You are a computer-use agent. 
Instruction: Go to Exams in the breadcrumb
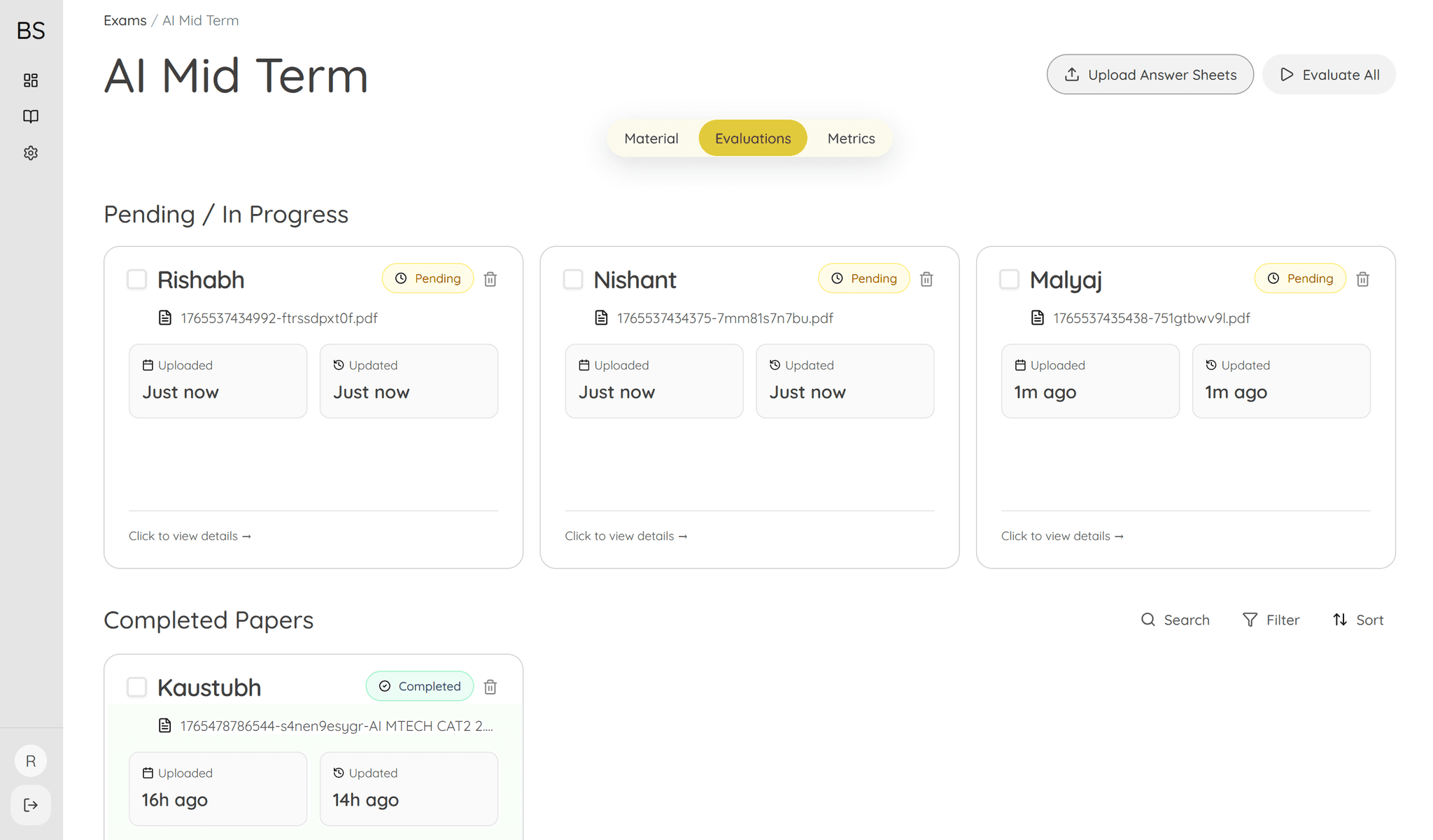pyautogui.click(x=125, y=20)
